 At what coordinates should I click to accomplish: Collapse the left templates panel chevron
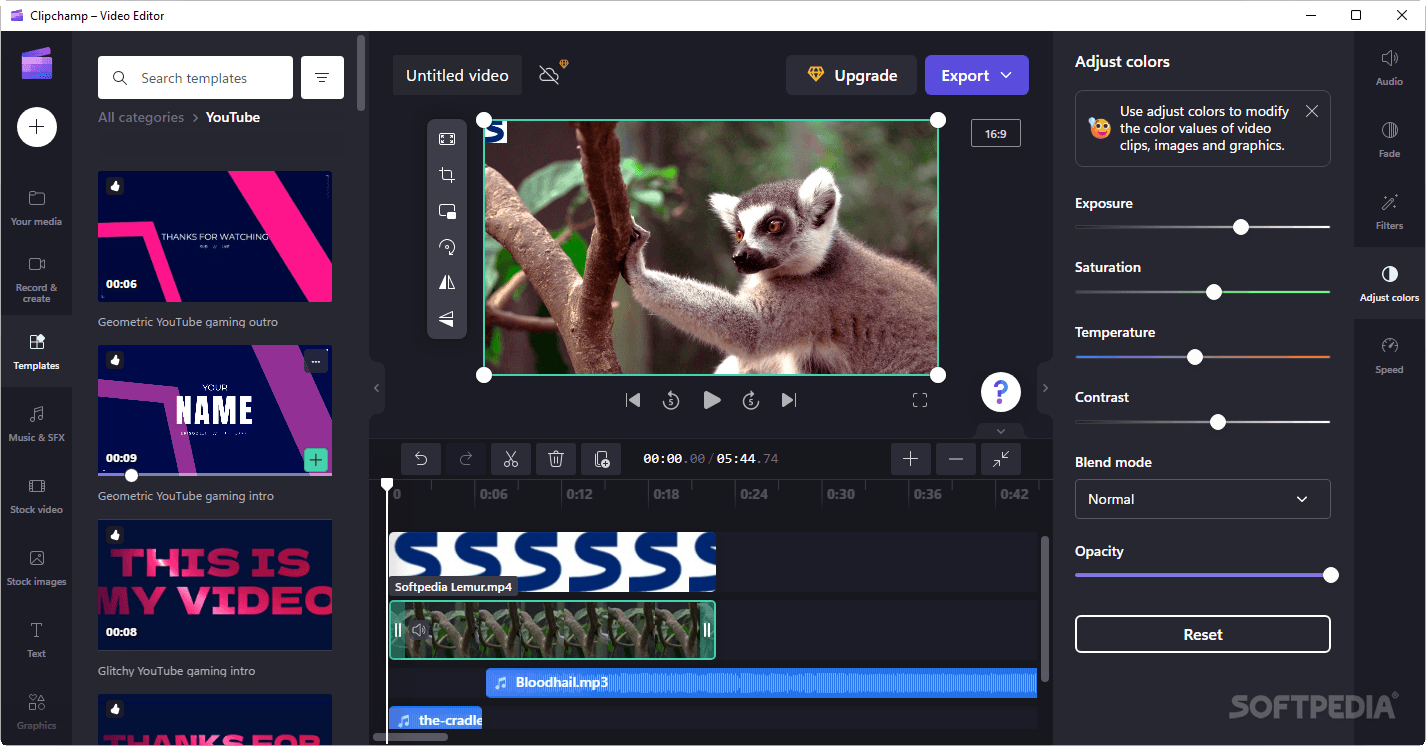pos(376,388)
